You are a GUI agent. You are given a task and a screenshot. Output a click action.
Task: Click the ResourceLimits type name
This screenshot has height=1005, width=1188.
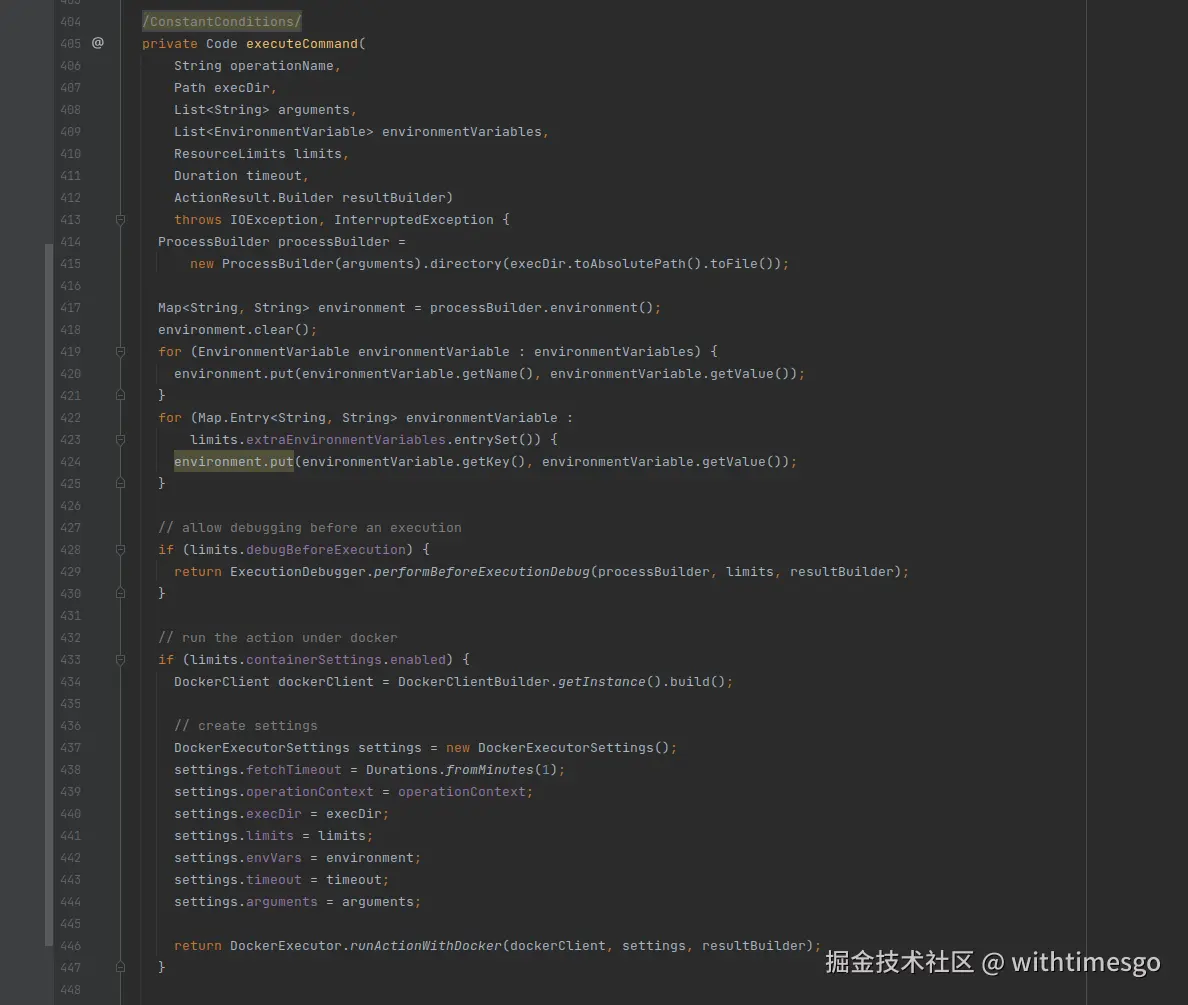[230, 154]
